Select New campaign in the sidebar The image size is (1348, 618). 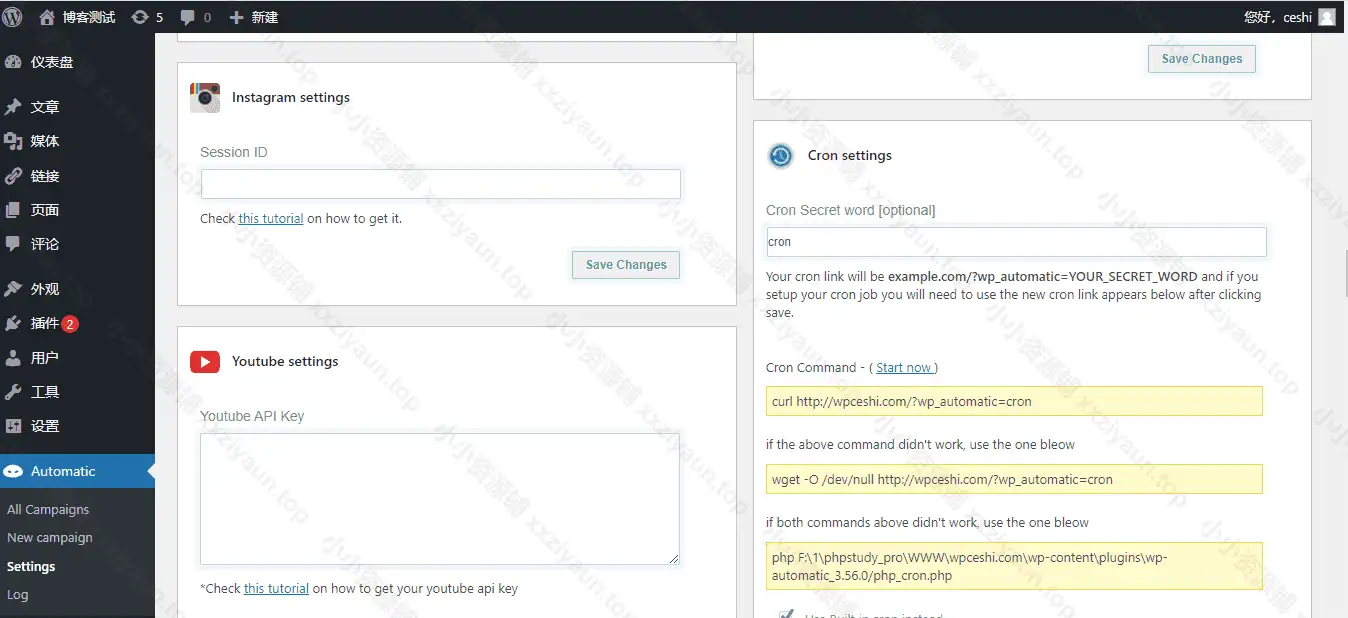tap(50, 537)
